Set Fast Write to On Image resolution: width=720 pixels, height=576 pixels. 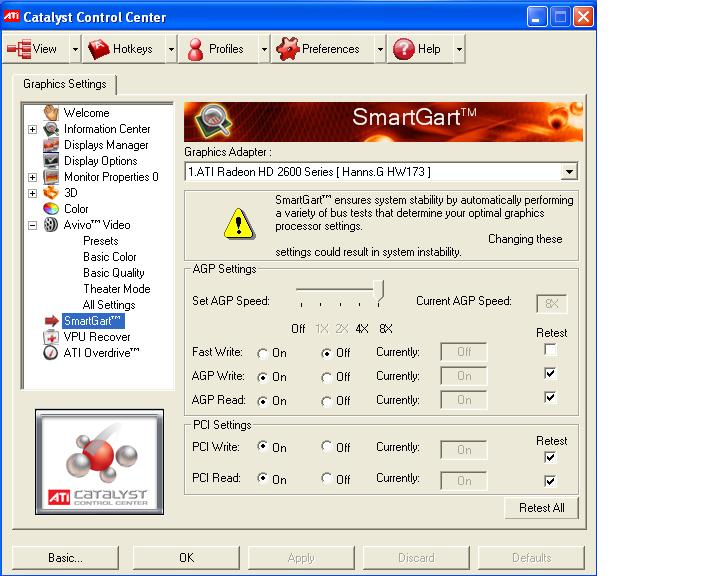(x=263, y=353)
